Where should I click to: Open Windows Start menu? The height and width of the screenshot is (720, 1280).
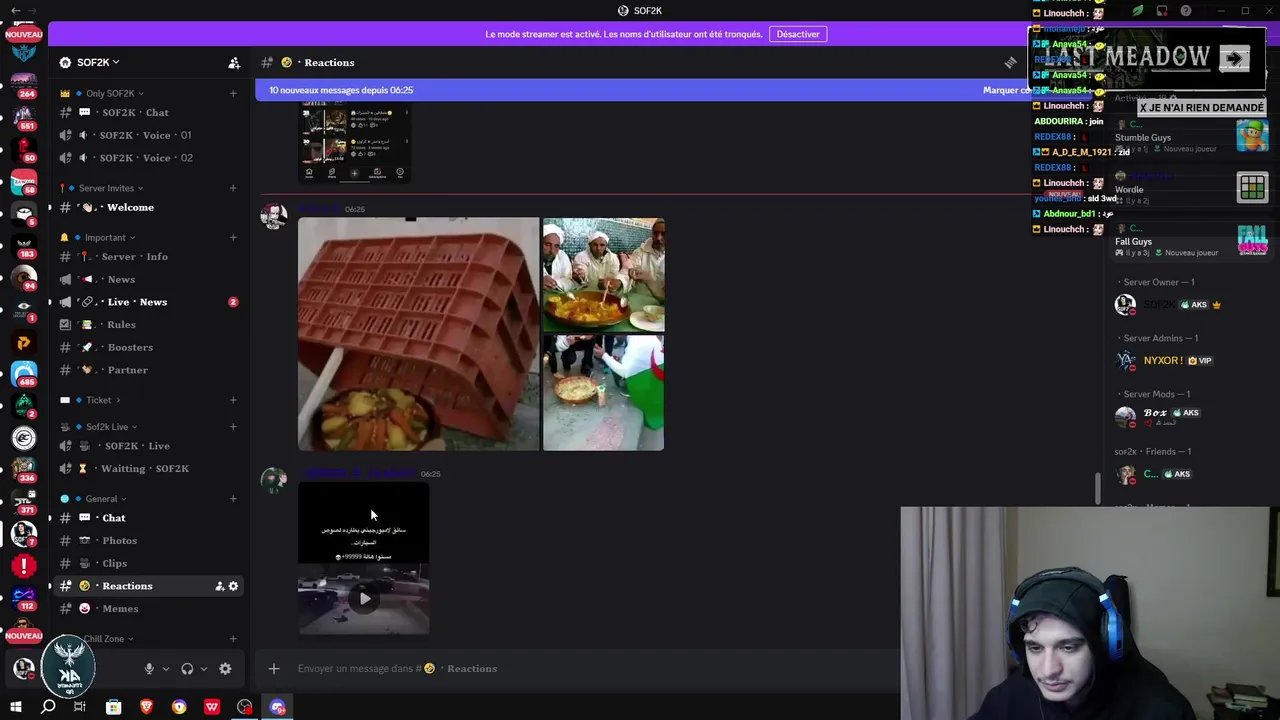tap(15, 707)
